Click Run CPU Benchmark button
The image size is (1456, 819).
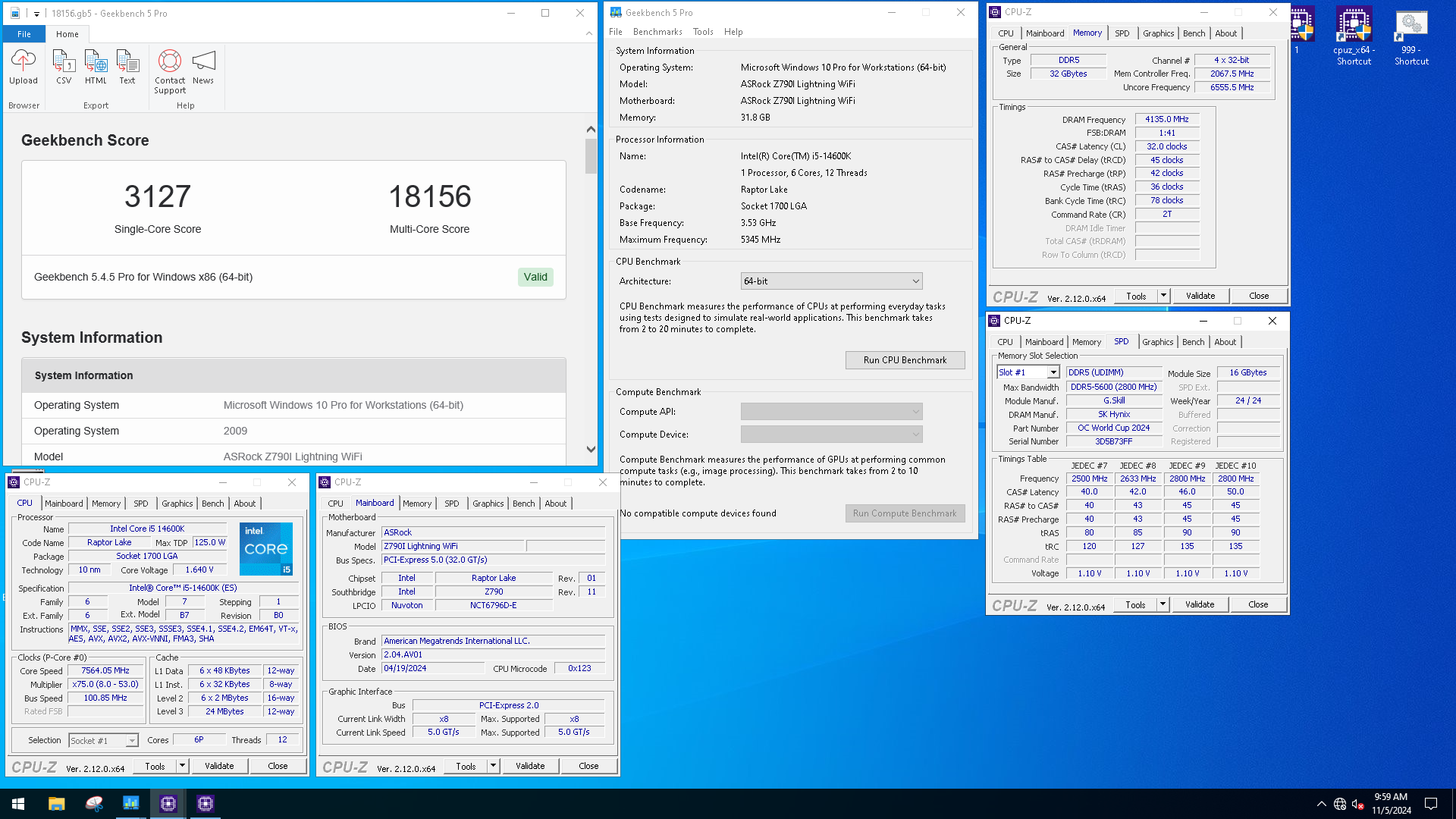(905, 360)
